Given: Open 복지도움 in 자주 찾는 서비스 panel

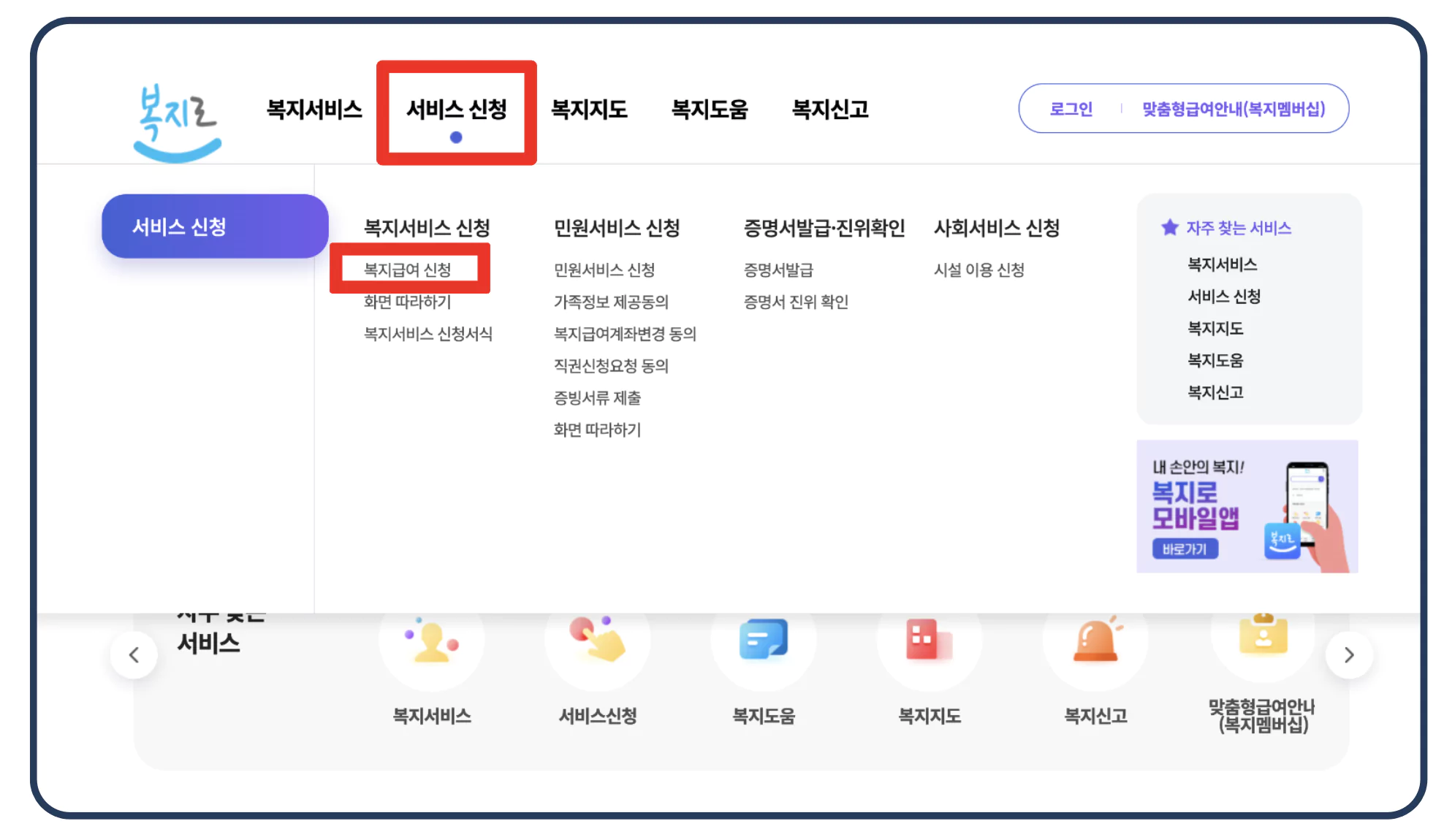Looking at the screenshot, I should click(x=1215, y=360).
